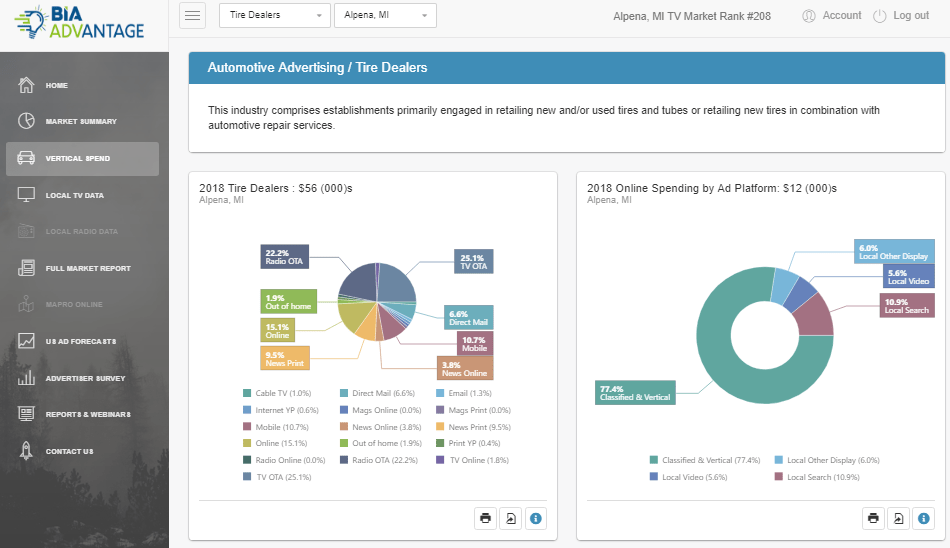Click the 1.9% Out of home label
Image resolution: width=950 pixels, height=548 pixels.
point(288,302)
